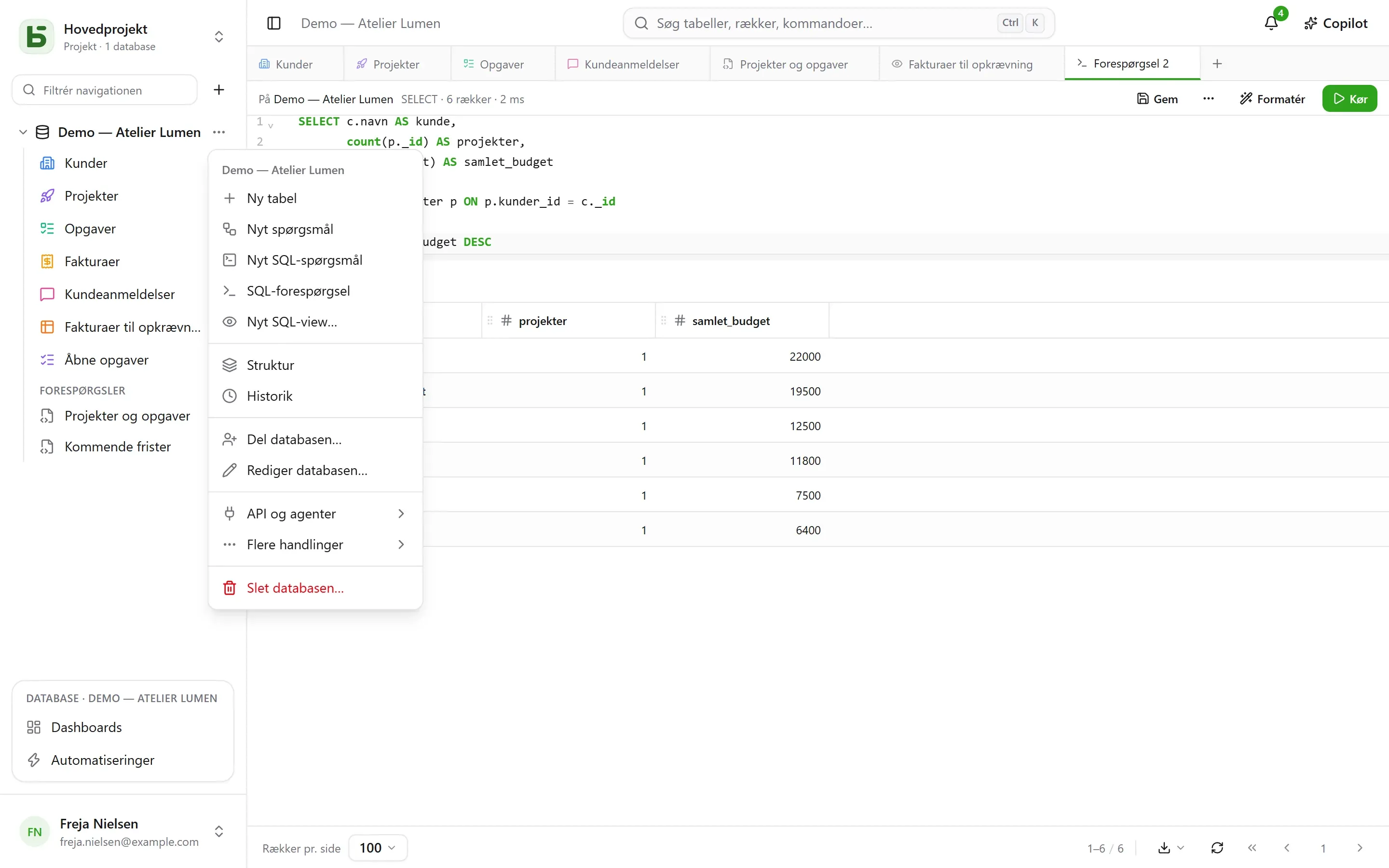
Task: Select the samlet_budget column header
Action: 742,321
